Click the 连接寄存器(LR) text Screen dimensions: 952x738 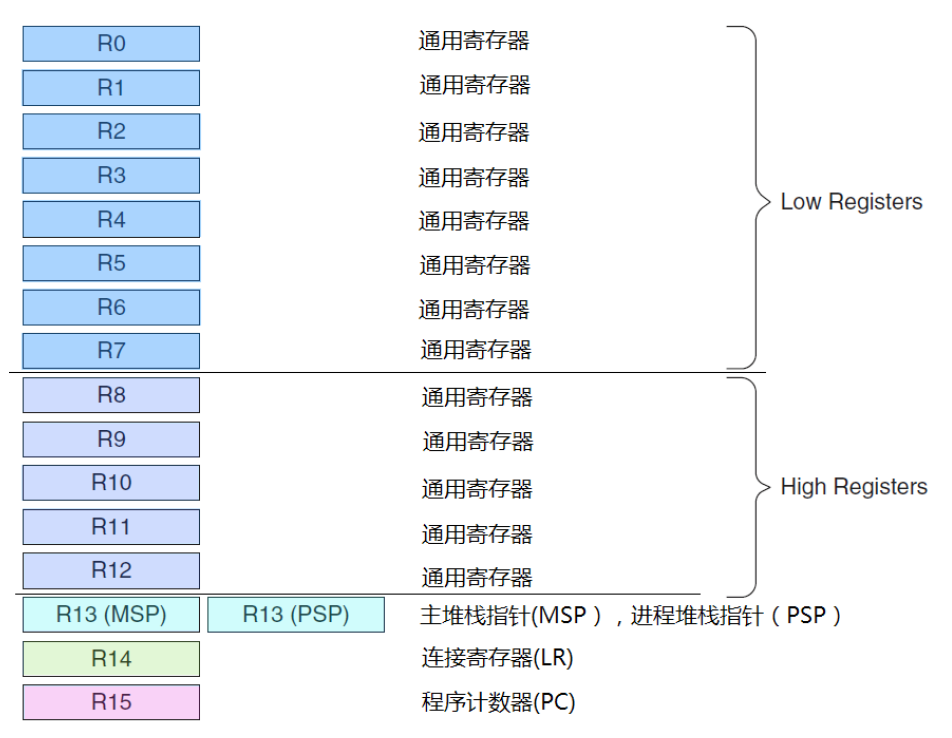click(x=497, y=658)
